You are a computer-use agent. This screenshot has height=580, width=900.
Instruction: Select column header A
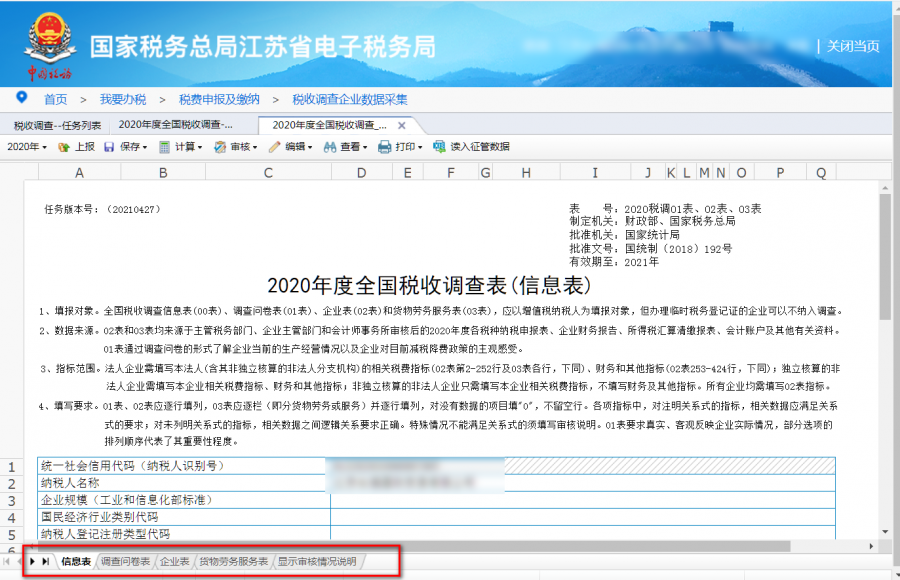[x=79, y=173]
